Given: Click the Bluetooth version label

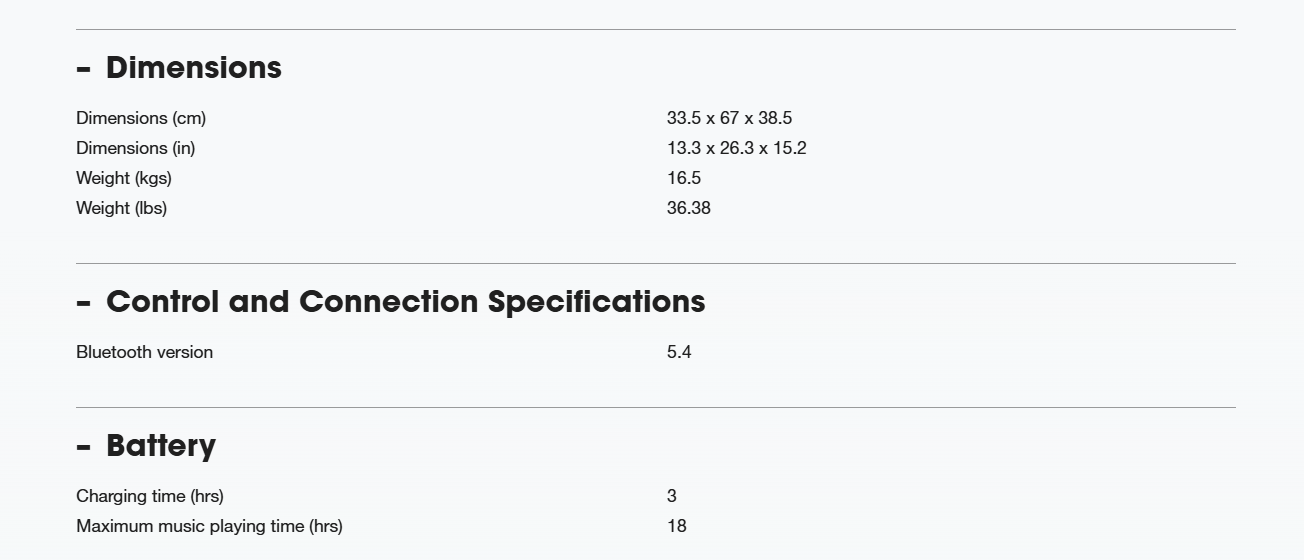Looking at the screenshot, I should pos(144,352).
